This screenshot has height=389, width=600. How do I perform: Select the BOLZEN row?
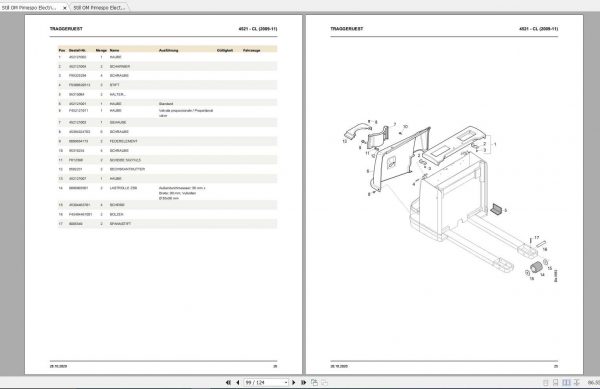167,214
